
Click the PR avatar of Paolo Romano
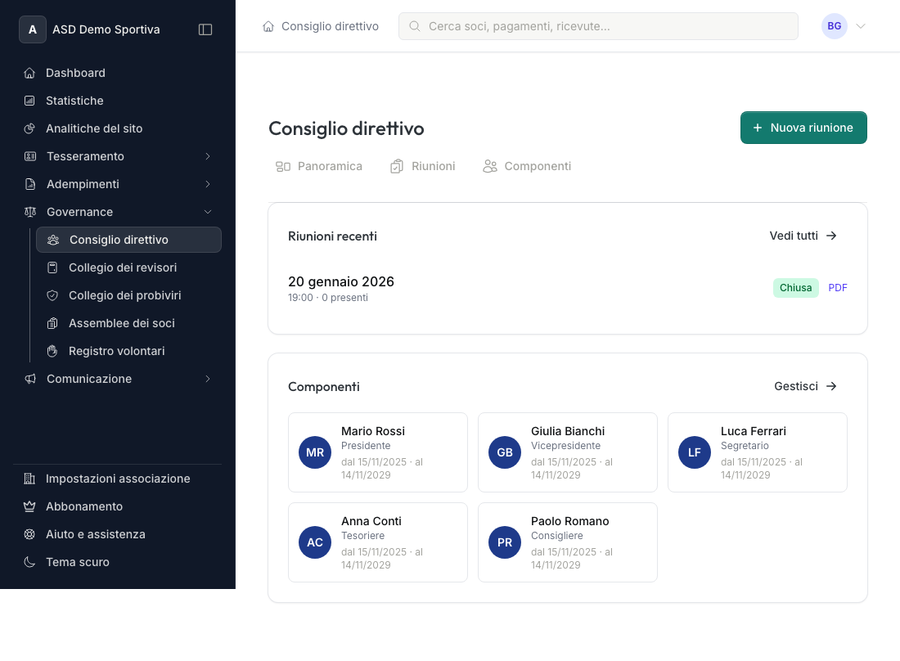[505, 542]
